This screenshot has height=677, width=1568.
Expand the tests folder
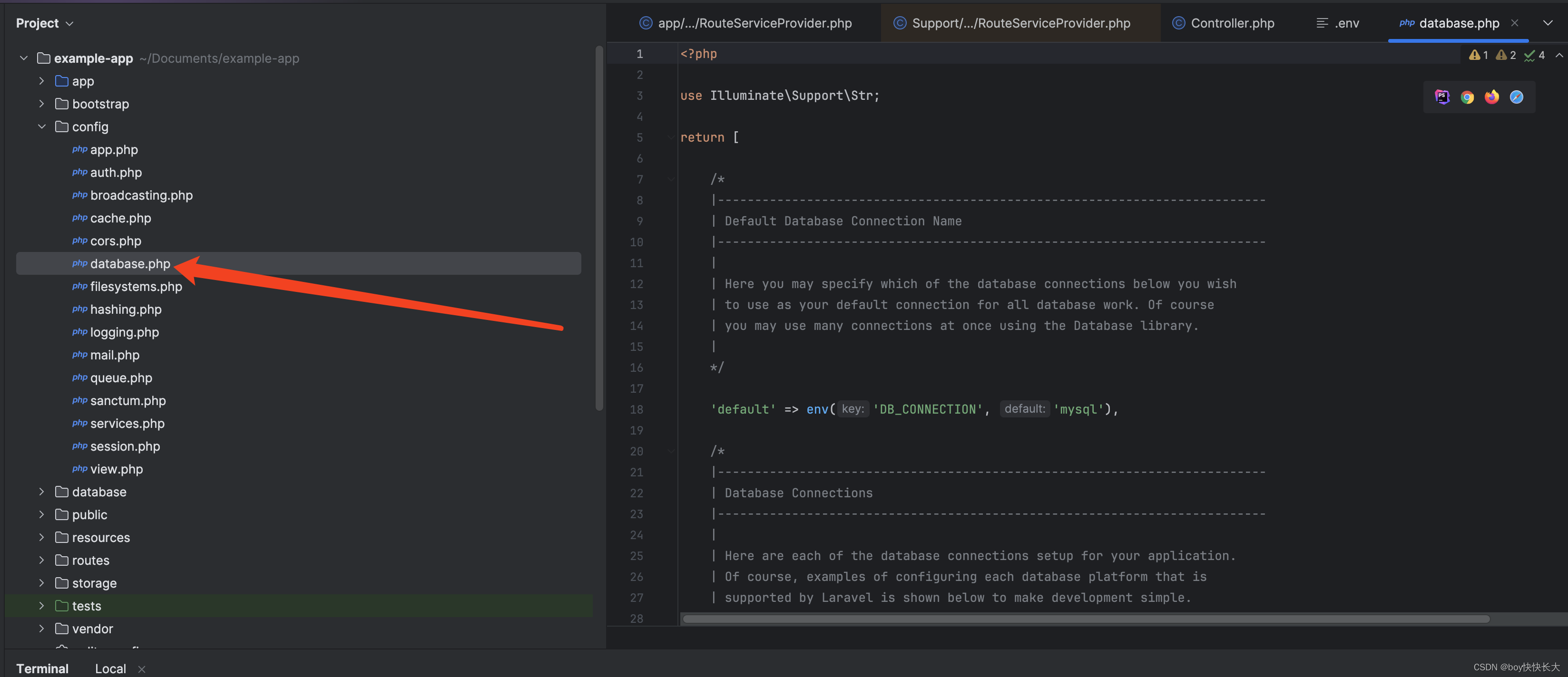[41, 606]
